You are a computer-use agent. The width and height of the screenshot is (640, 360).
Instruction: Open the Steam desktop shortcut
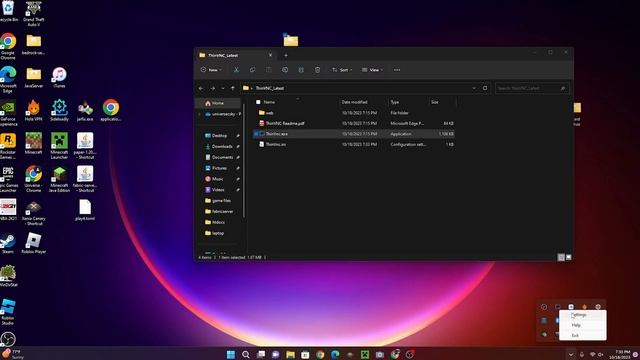pos(8,243)
